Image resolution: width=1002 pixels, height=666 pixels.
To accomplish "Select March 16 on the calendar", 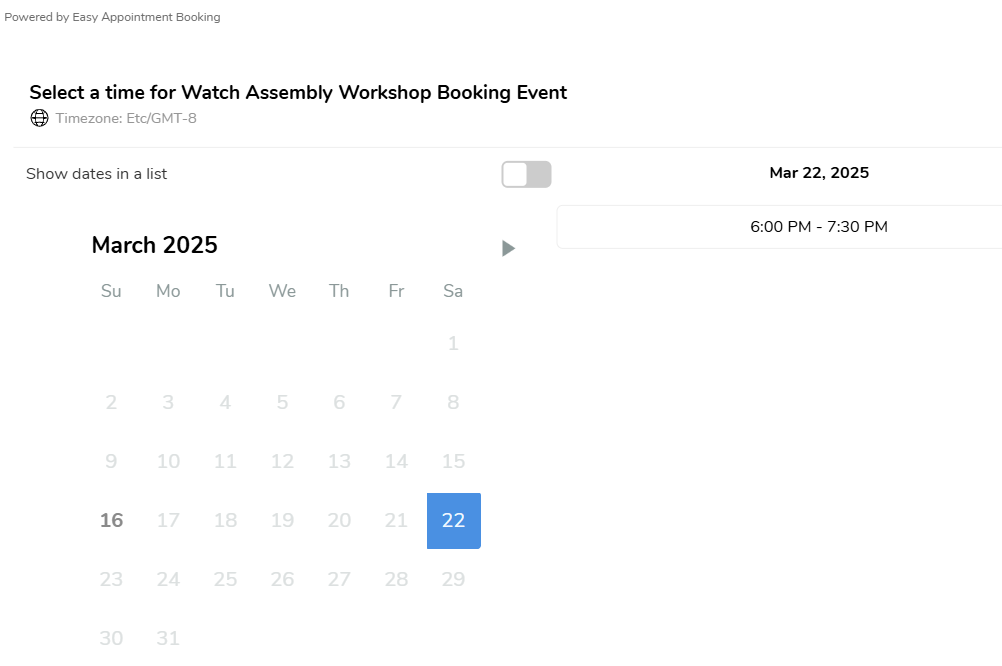I will click(x=111, y=520).
